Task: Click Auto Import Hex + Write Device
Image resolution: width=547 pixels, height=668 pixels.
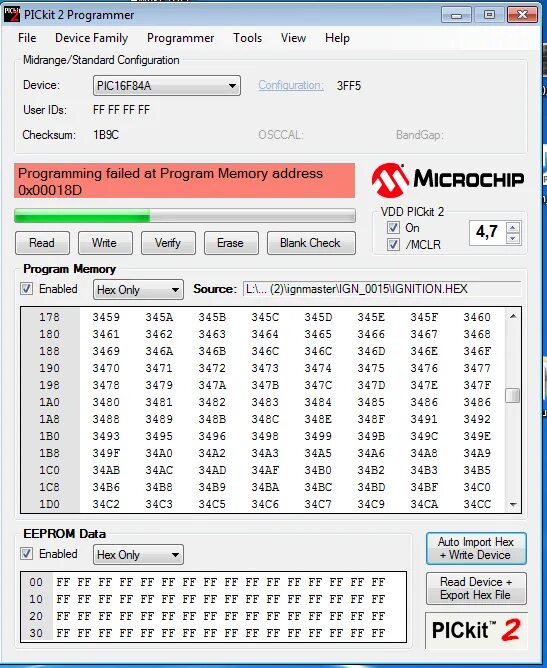Action: [x=476, y=549]
